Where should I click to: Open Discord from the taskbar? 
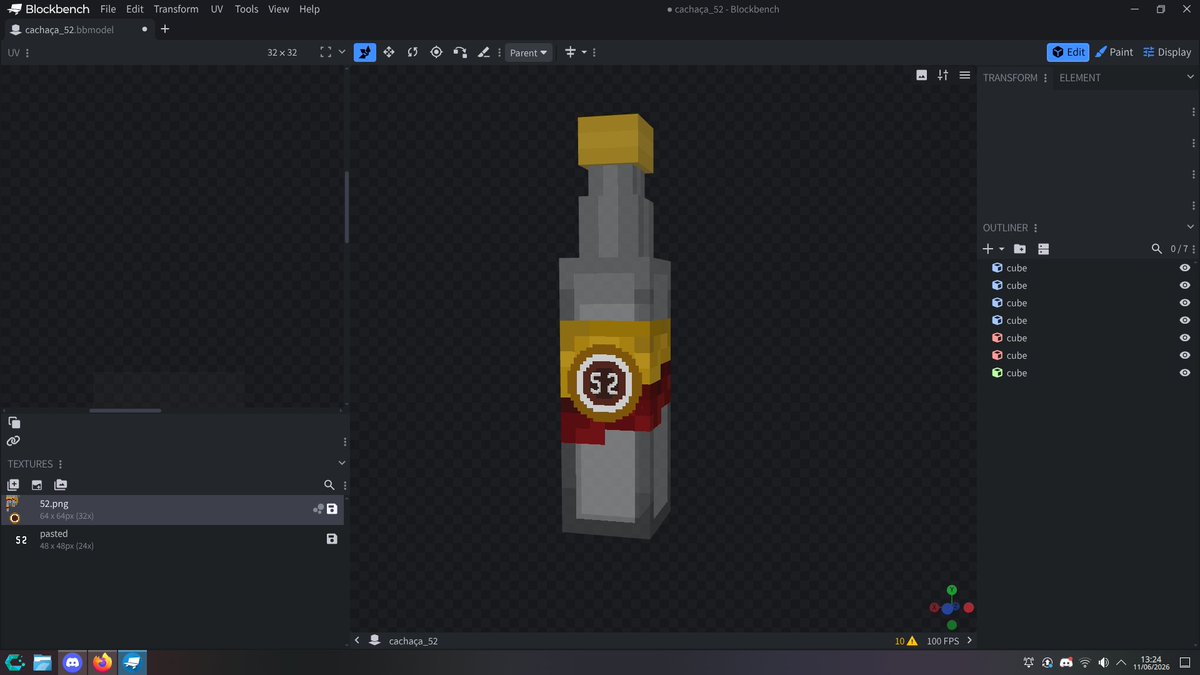[x=72, y=662]
